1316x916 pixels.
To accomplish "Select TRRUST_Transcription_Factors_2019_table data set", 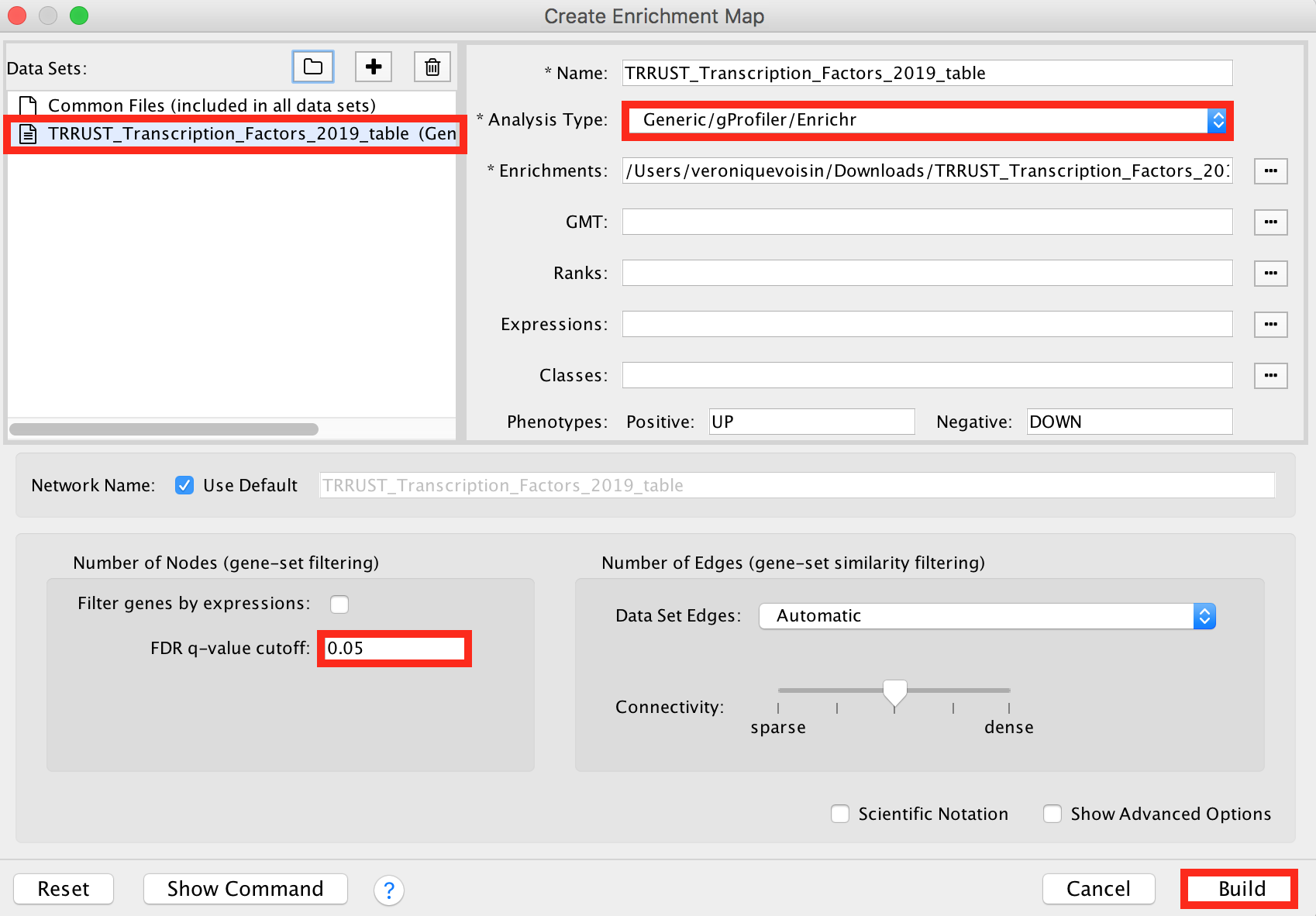I will coord(233,134).
